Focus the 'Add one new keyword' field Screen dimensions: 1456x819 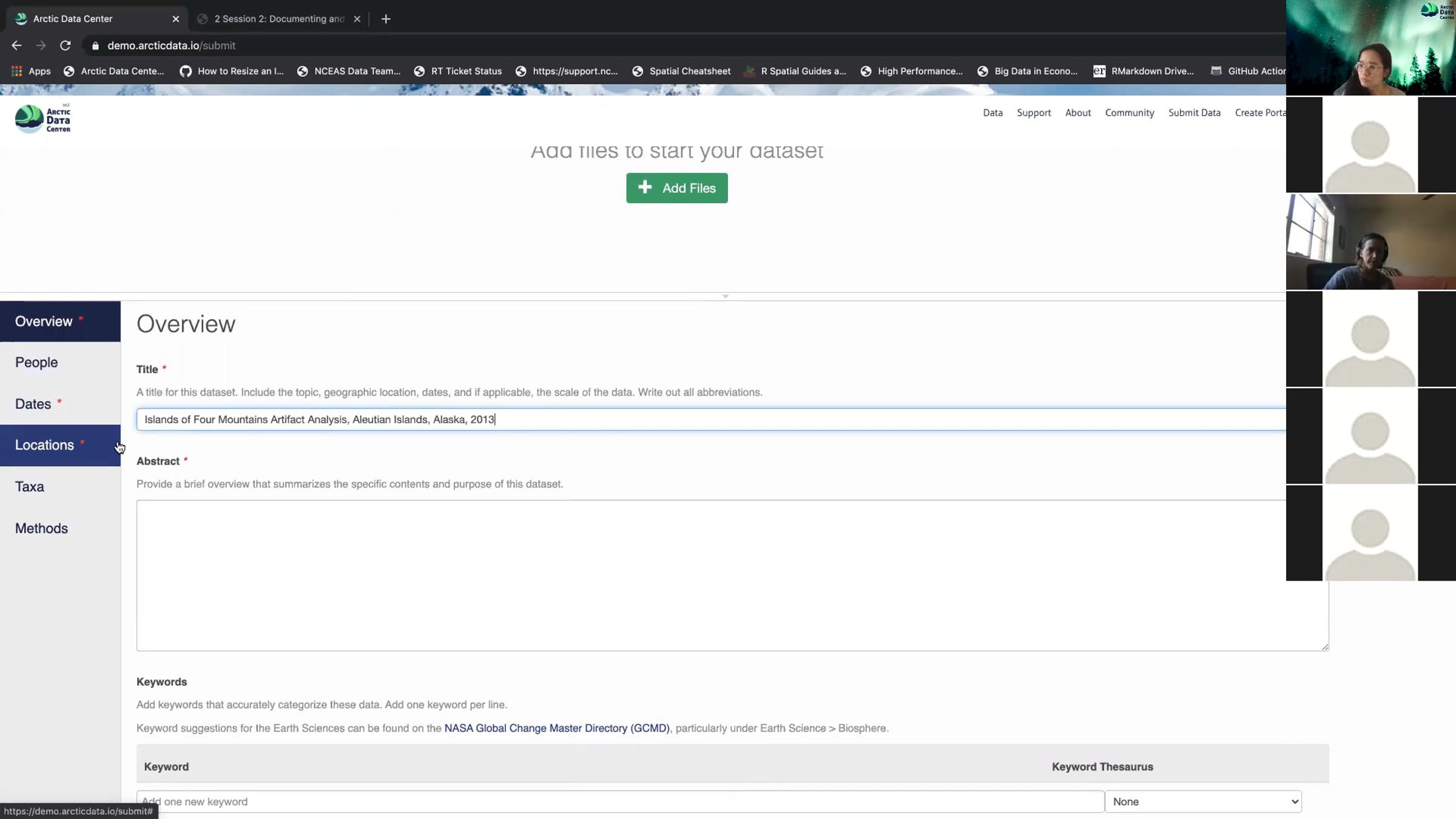[x=619, y=801]
